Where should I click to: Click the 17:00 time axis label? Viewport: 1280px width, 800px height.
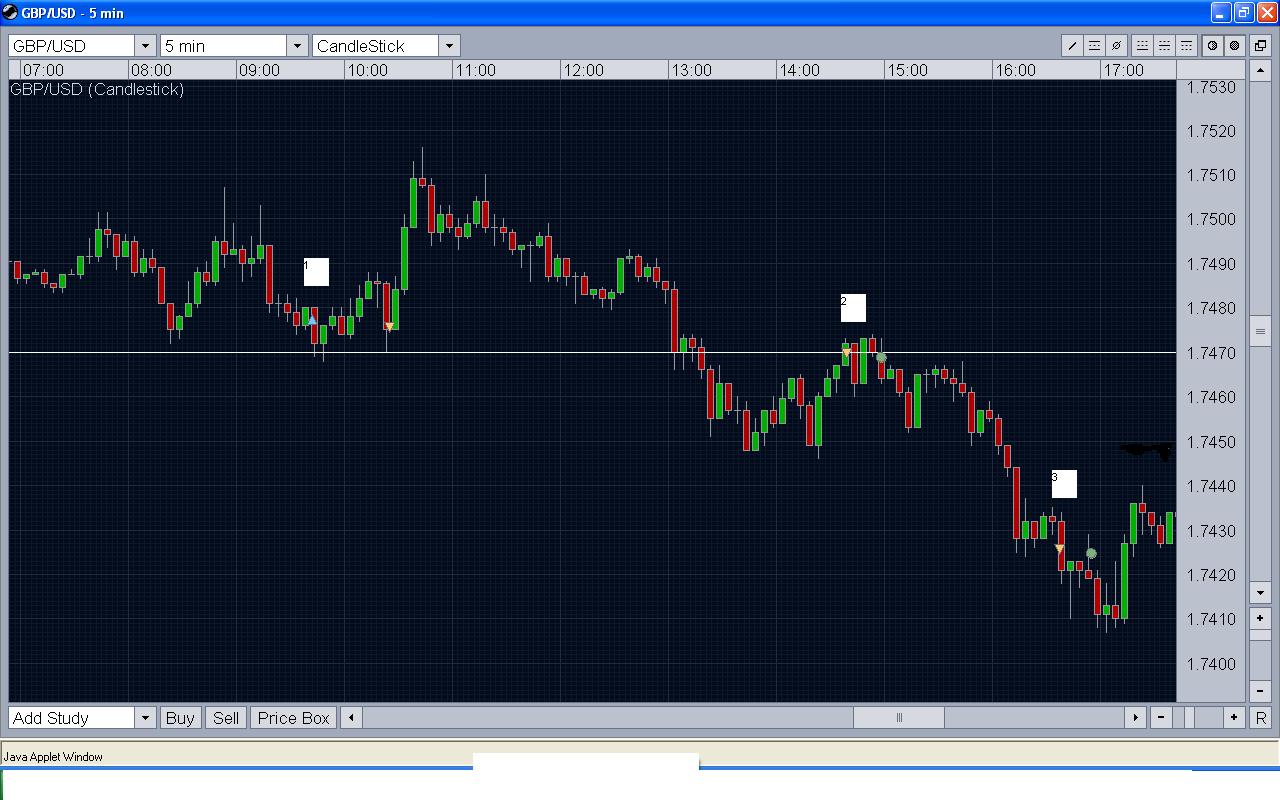(1123, 70)
